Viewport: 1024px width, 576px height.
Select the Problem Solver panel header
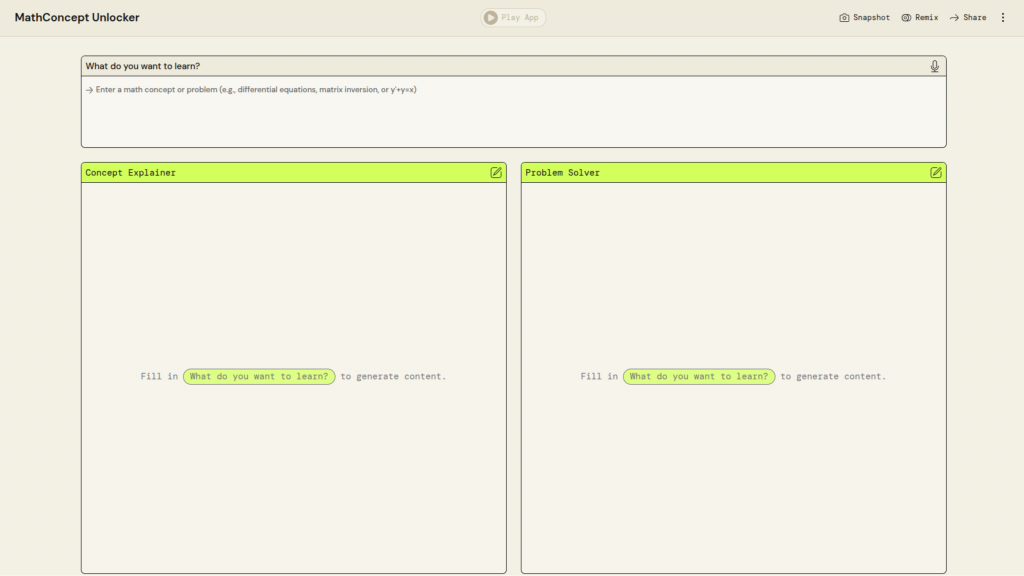[563, 173]
